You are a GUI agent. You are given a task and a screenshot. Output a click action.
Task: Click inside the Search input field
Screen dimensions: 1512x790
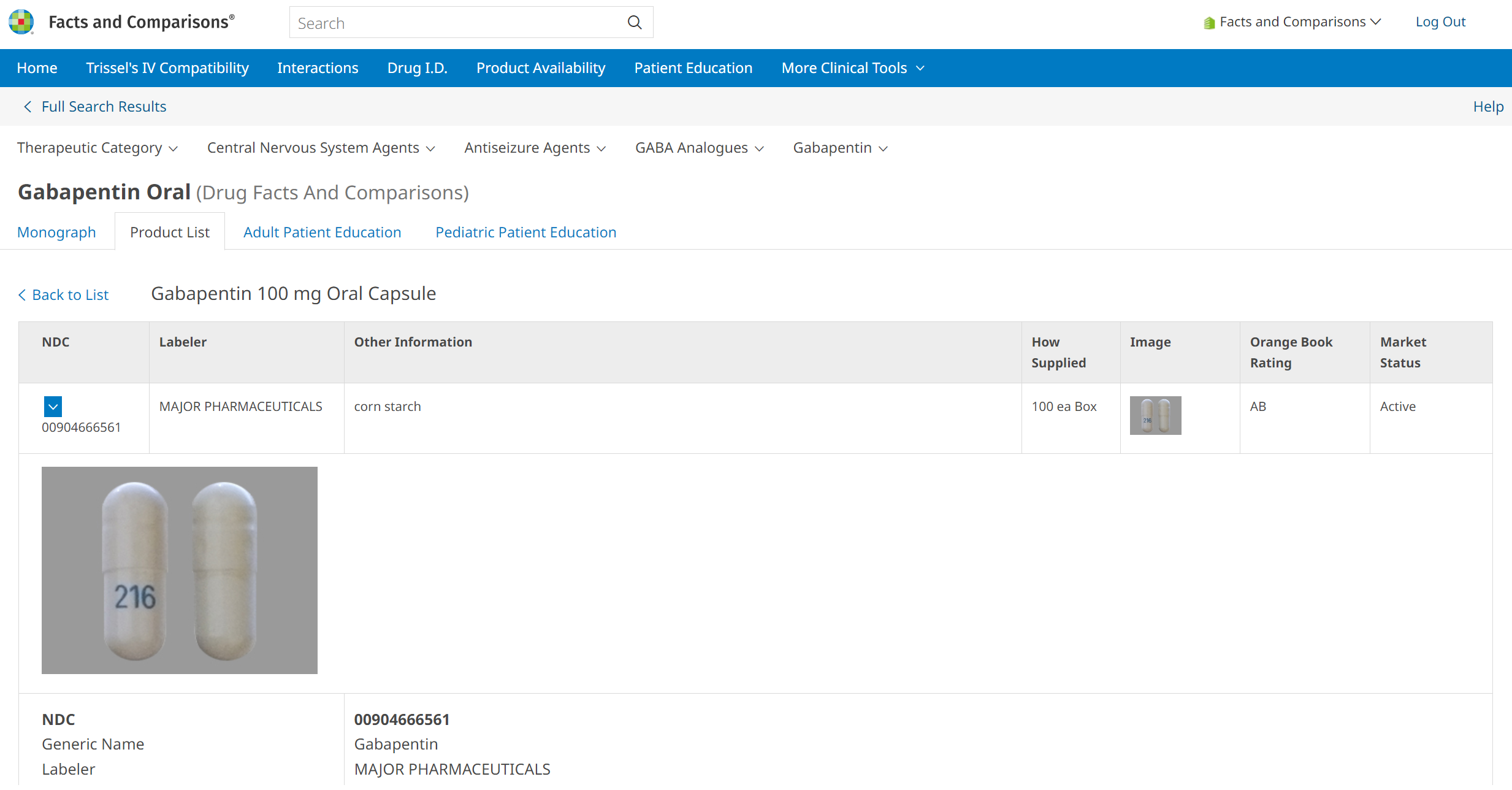click(454, 23)
